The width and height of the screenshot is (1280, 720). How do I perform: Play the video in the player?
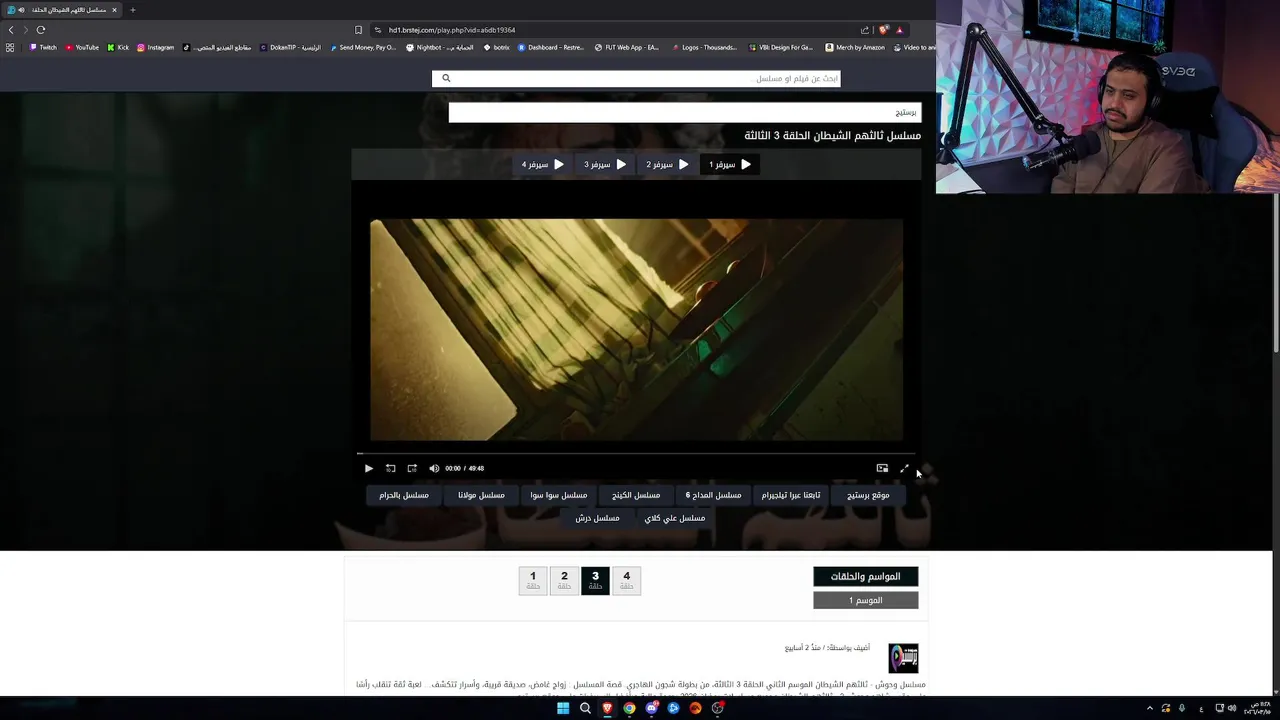(x=368, y=468)
